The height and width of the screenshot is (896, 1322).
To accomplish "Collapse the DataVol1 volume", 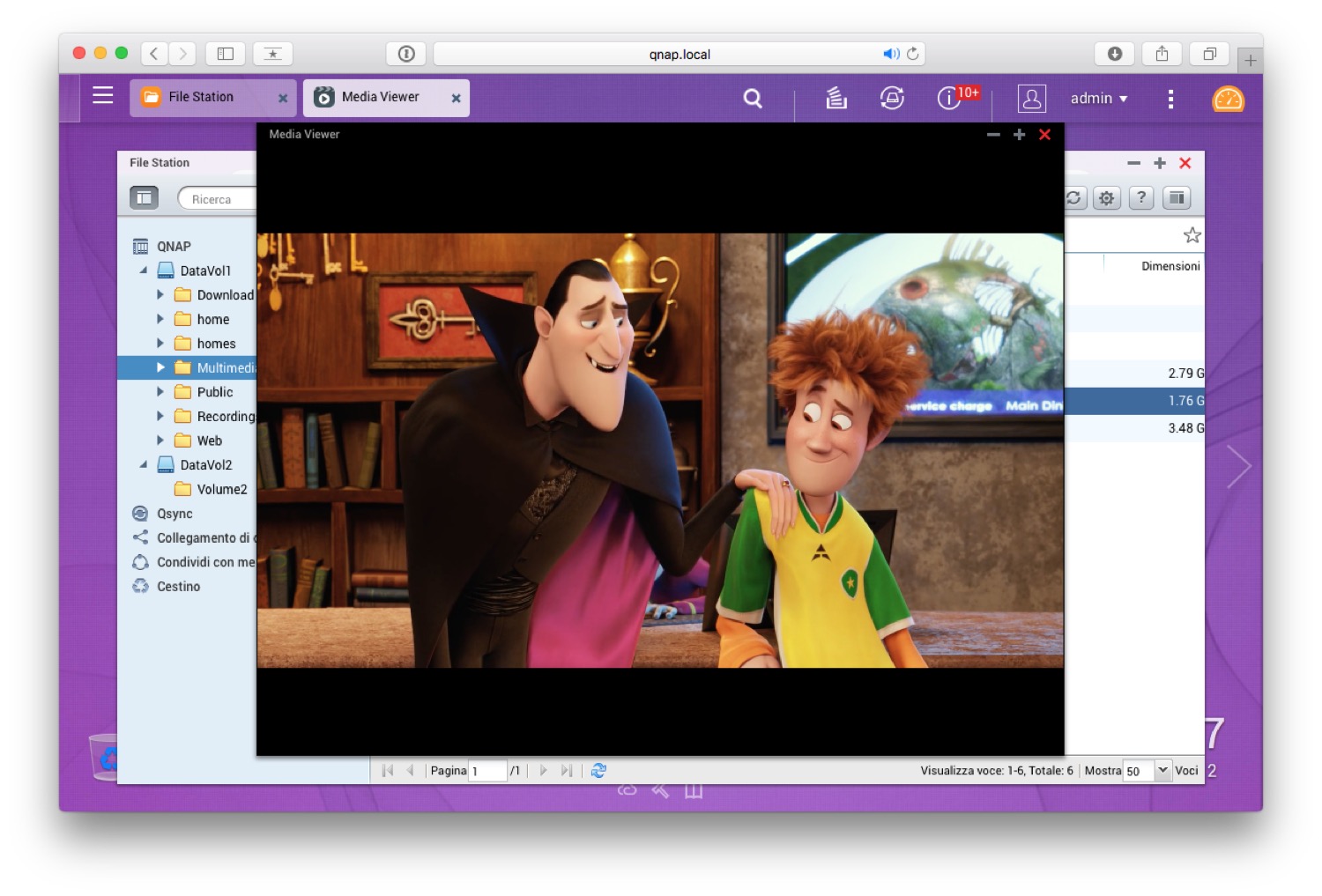I will [143, 270].
